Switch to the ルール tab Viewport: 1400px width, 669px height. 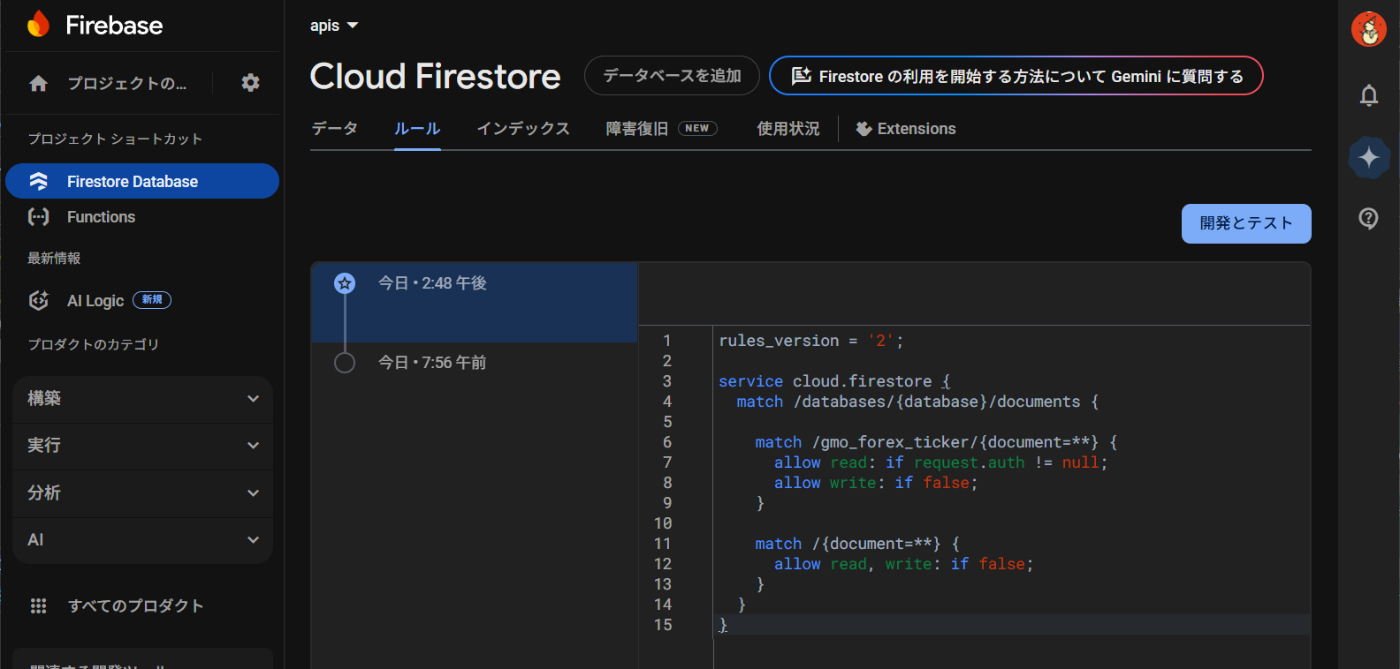417,128
